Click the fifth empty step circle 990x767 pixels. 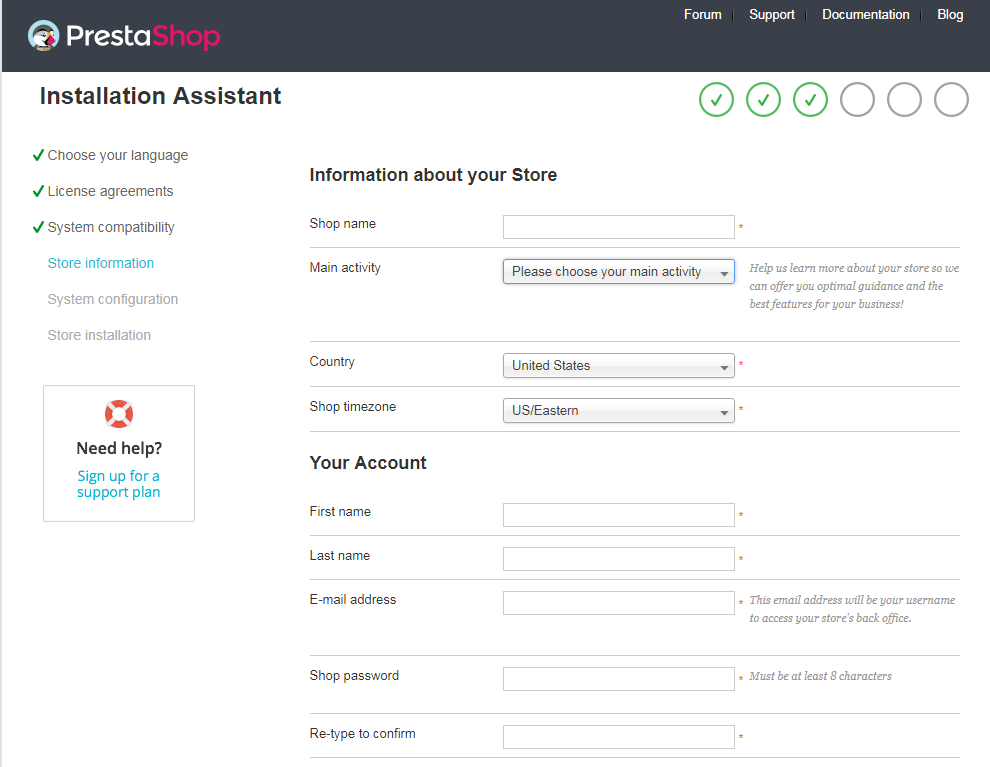(904, 100)
